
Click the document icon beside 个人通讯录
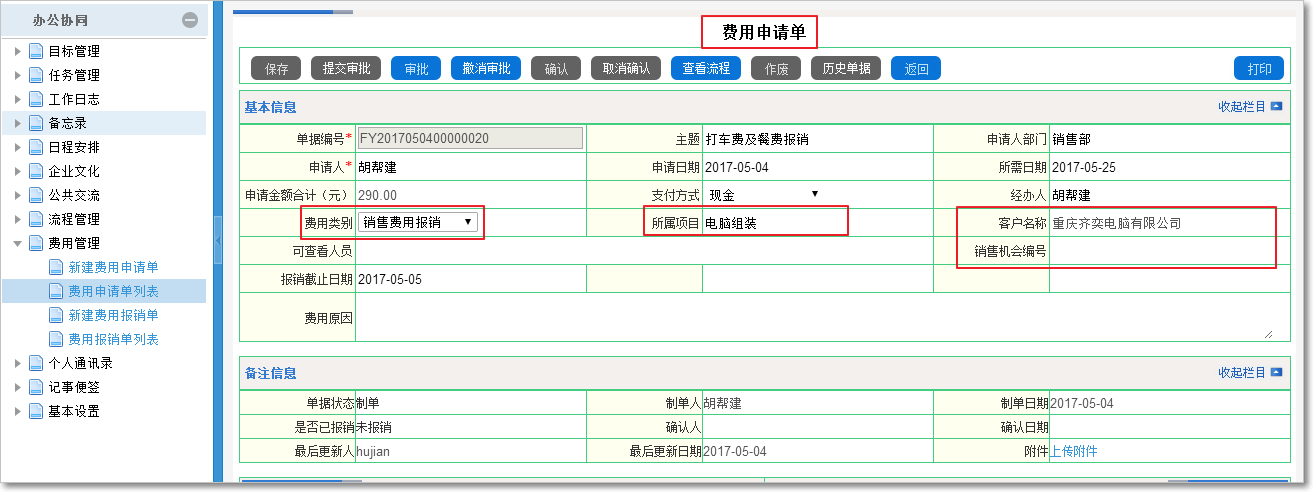(36, 363)
